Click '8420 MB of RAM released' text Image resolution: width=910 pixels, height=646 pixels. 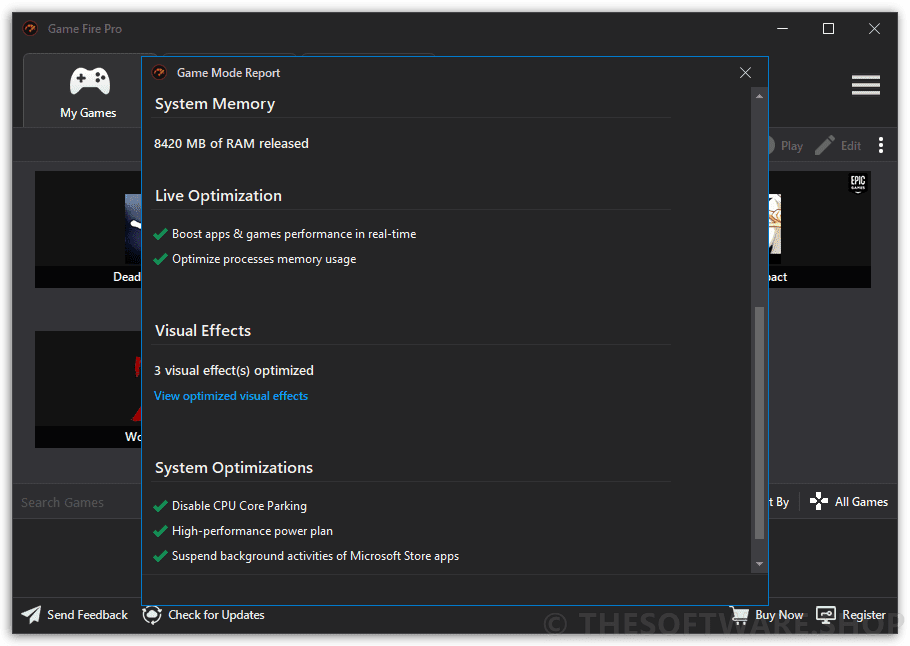(231, 143)
